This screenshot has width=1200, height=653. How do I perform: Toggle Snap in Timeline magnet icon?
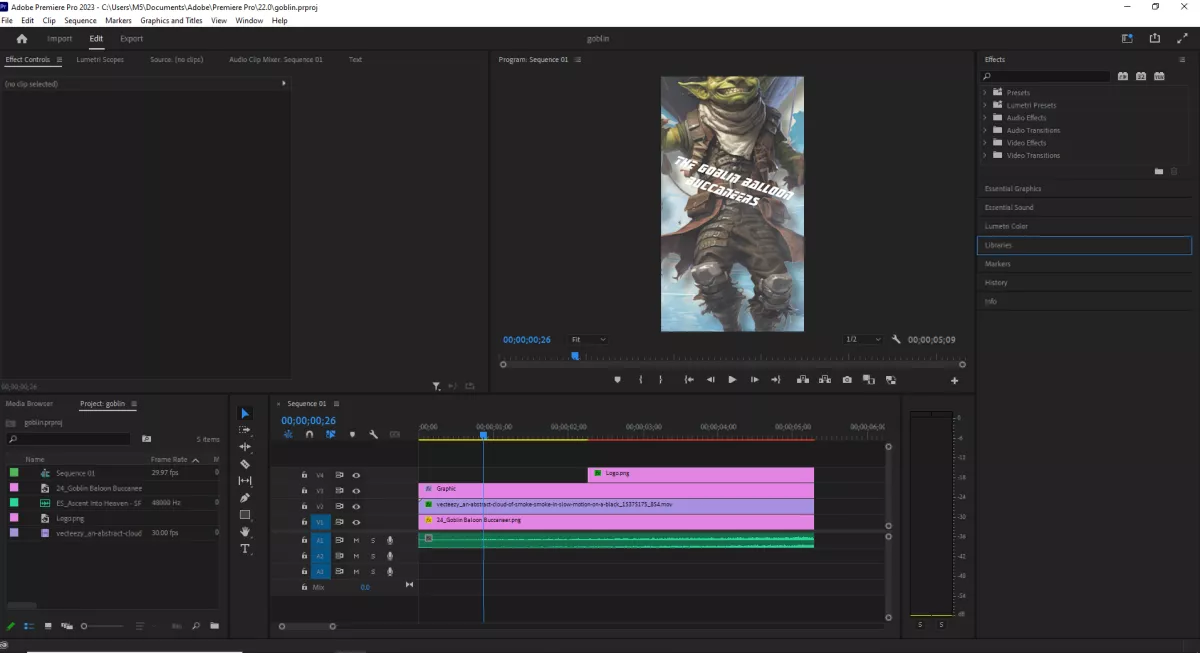coord(309,435)
